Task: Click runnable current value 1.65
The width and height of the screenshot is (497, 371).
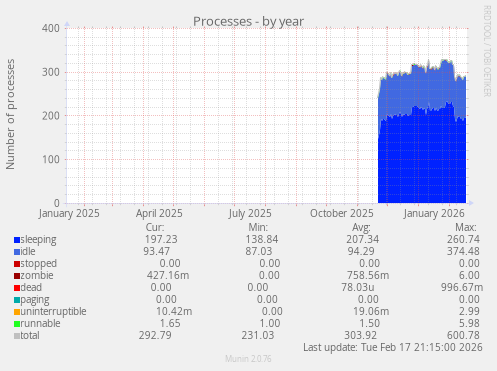Action: 170,323
